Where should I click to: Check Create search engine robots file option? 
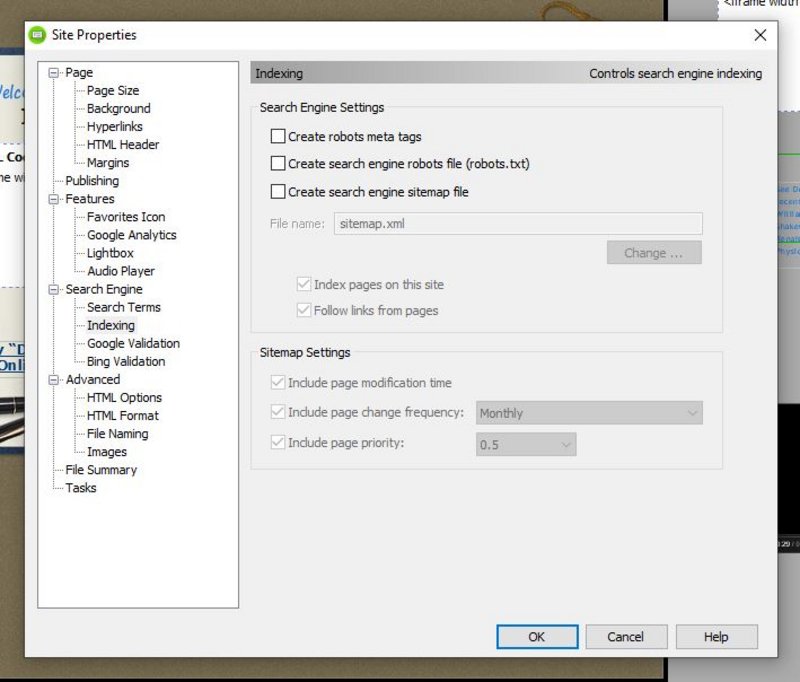pyautogui.click(x=278, y=163)
